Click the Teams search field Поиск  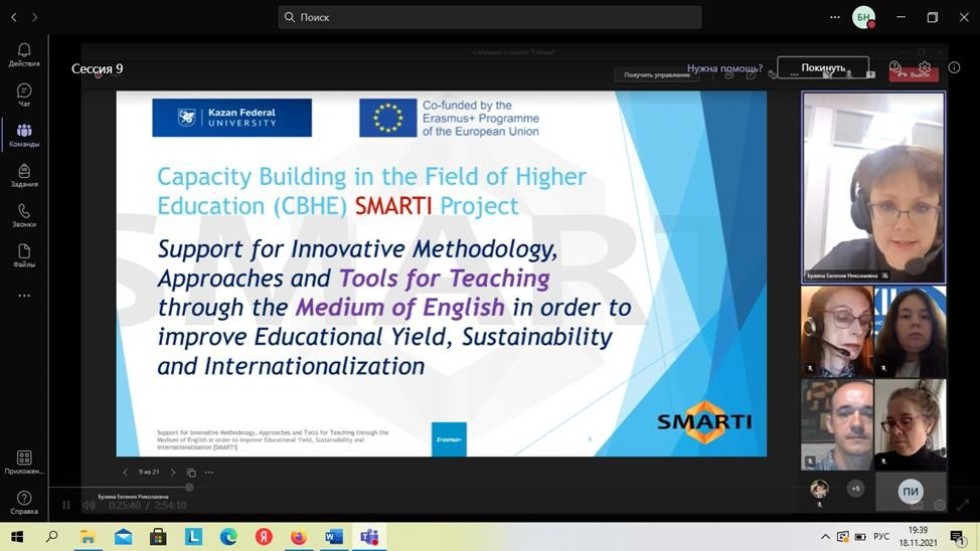(x=490, y=17)
